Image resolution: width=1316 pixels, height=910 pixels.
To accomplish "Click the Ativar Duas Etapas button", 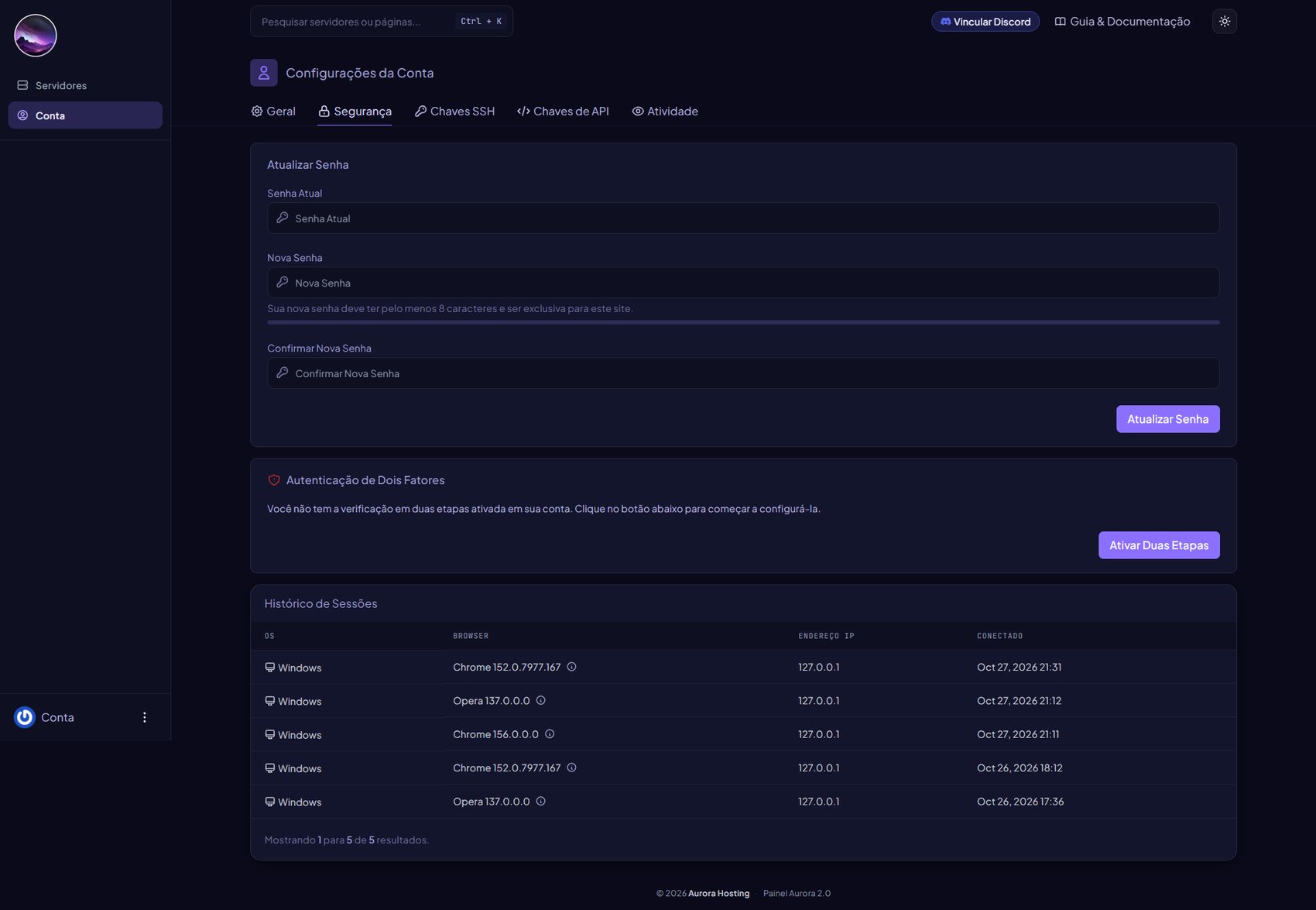I will point(1159,545).
